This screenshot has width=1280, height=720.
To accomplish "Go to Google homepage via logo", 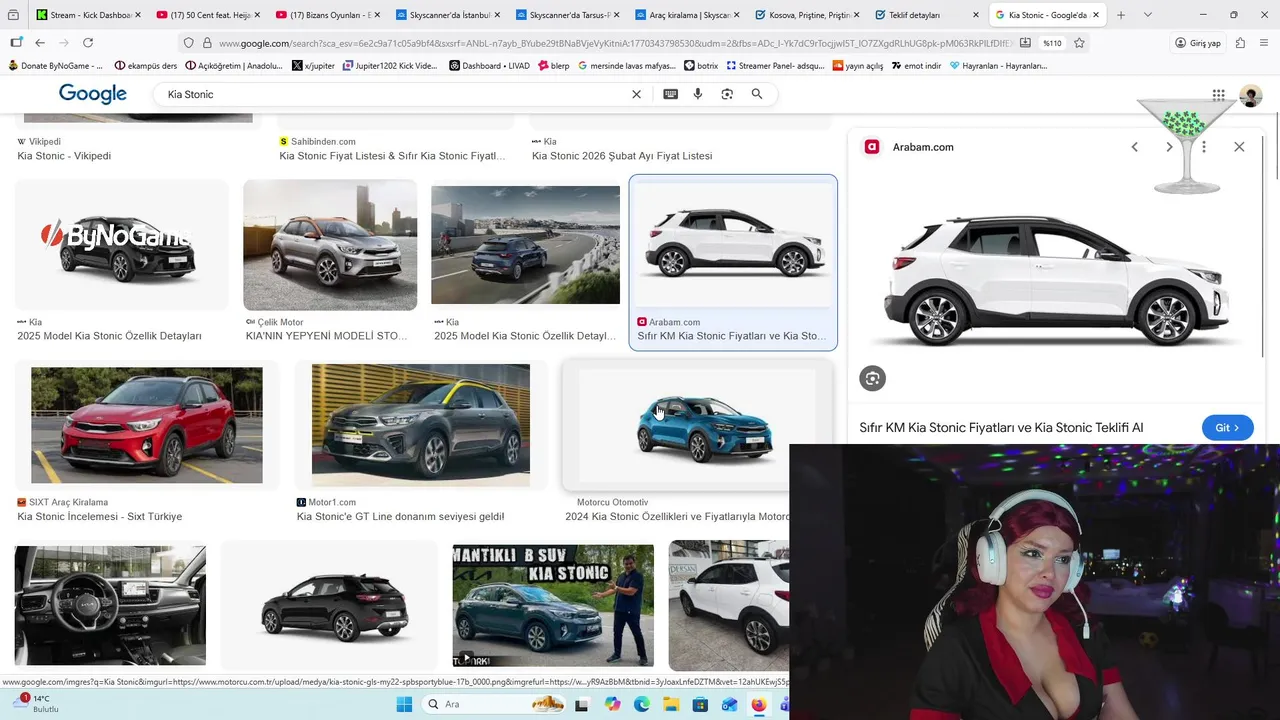I will pos(93,94).
